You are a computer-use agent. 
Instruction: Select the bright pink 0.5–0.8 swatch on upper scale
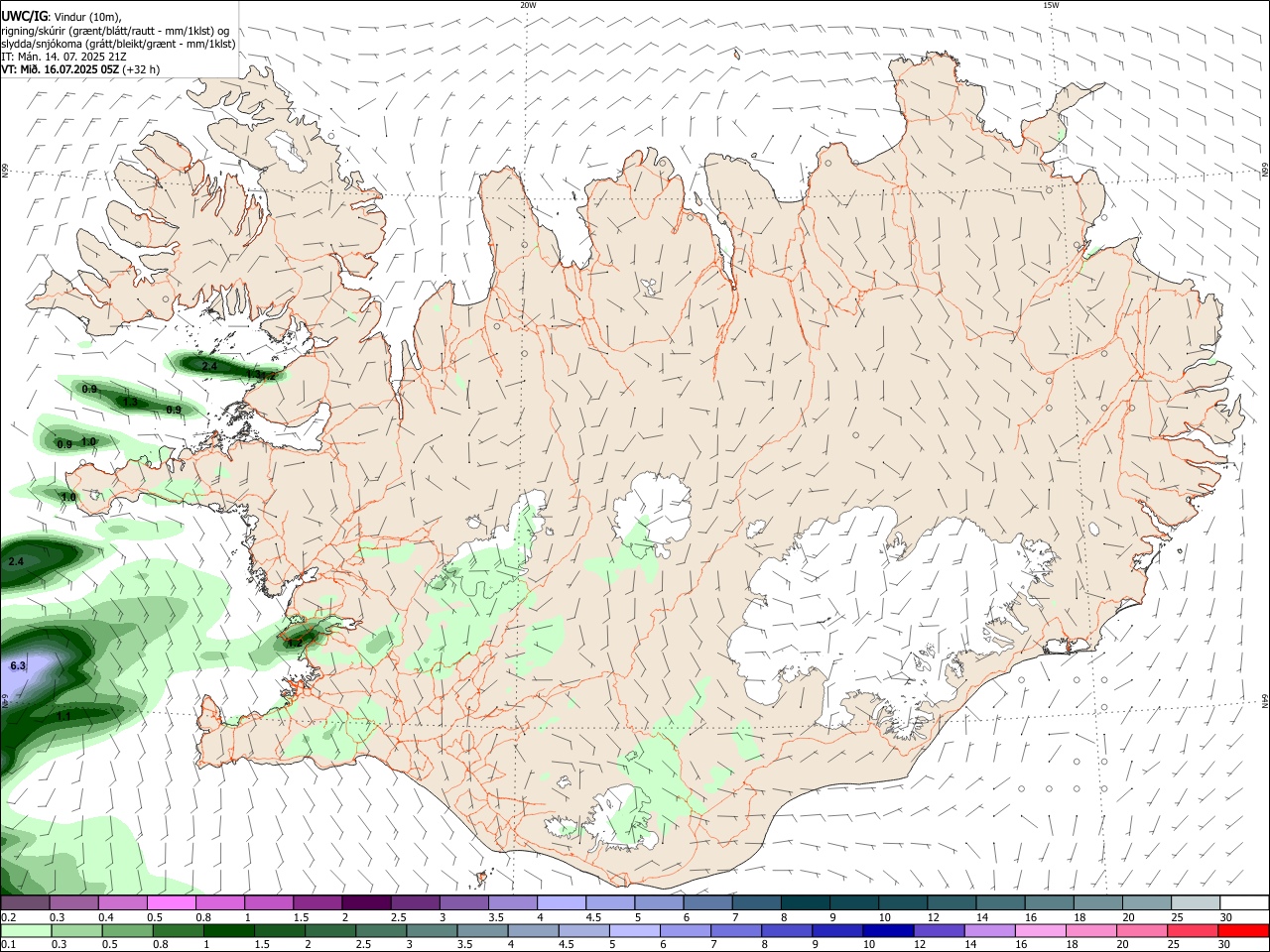tap(172, 902)
